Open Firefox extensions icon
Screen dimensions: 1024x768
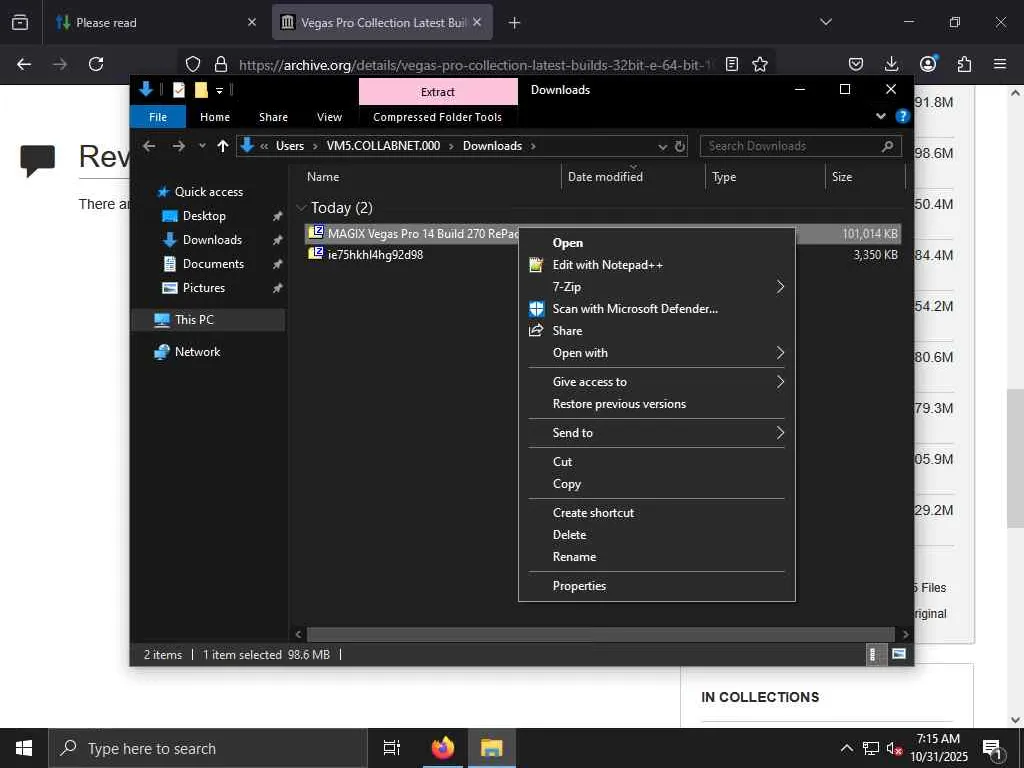click(x=964, y=64)
